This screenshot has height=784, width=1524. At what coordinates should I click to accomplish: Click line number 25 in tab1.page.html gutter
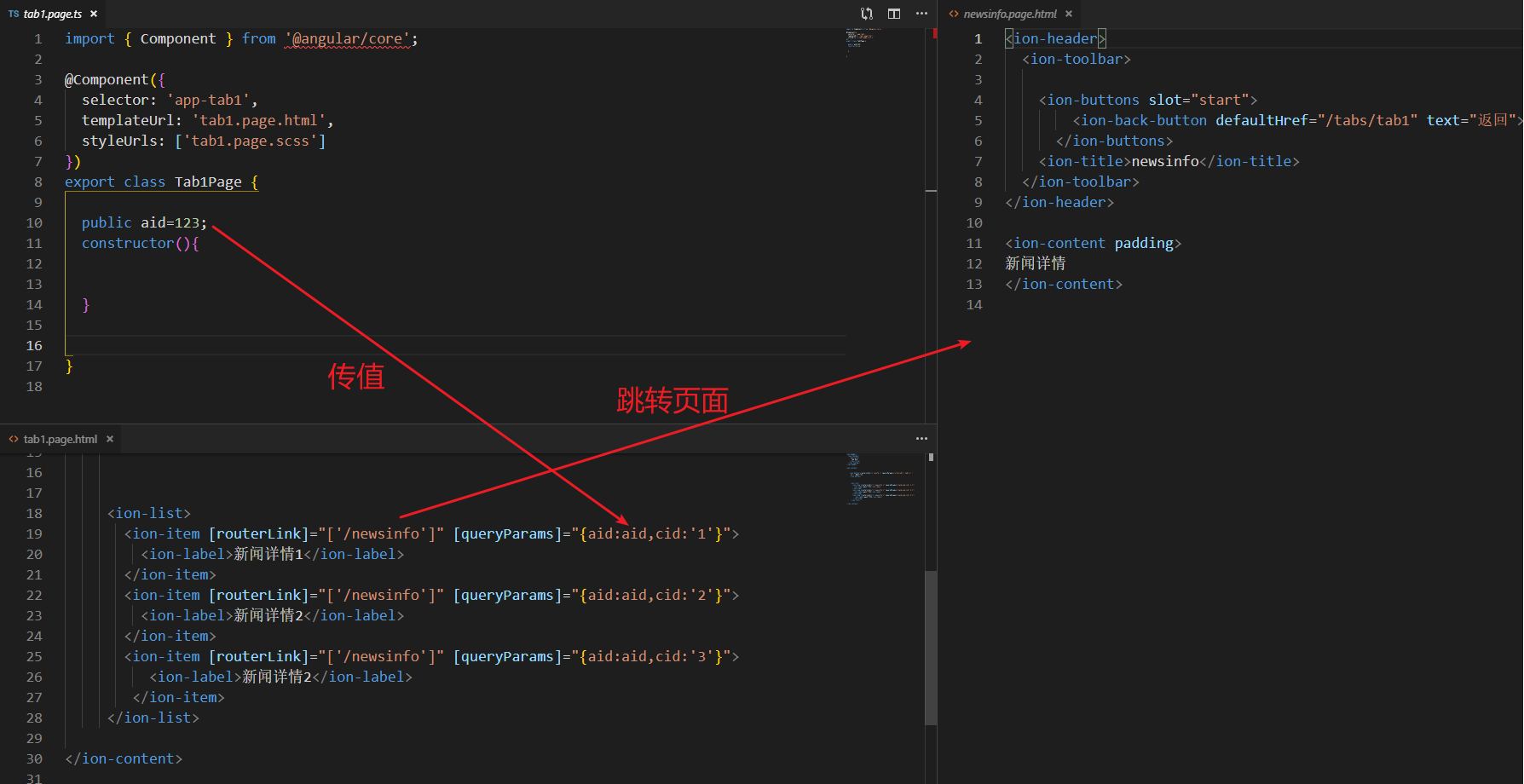(34, 656)
